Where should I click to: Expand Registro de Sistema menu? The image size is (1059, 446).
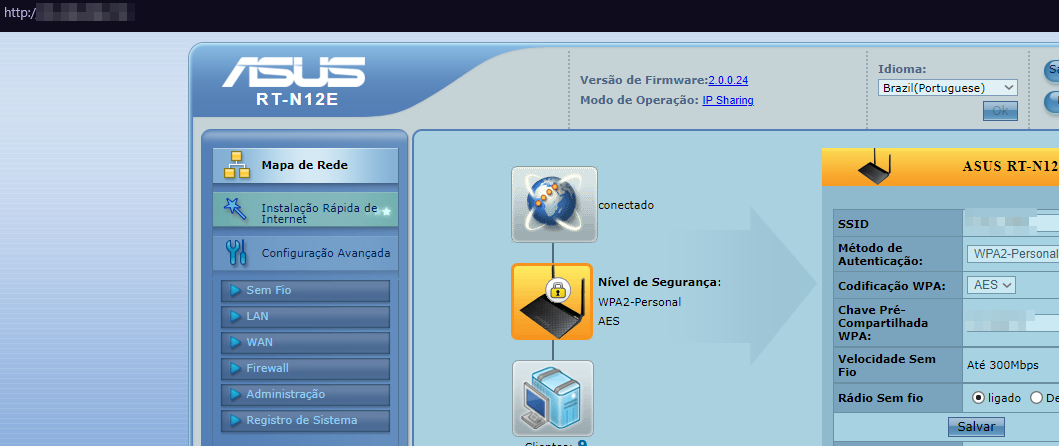[x=305, y=420]
